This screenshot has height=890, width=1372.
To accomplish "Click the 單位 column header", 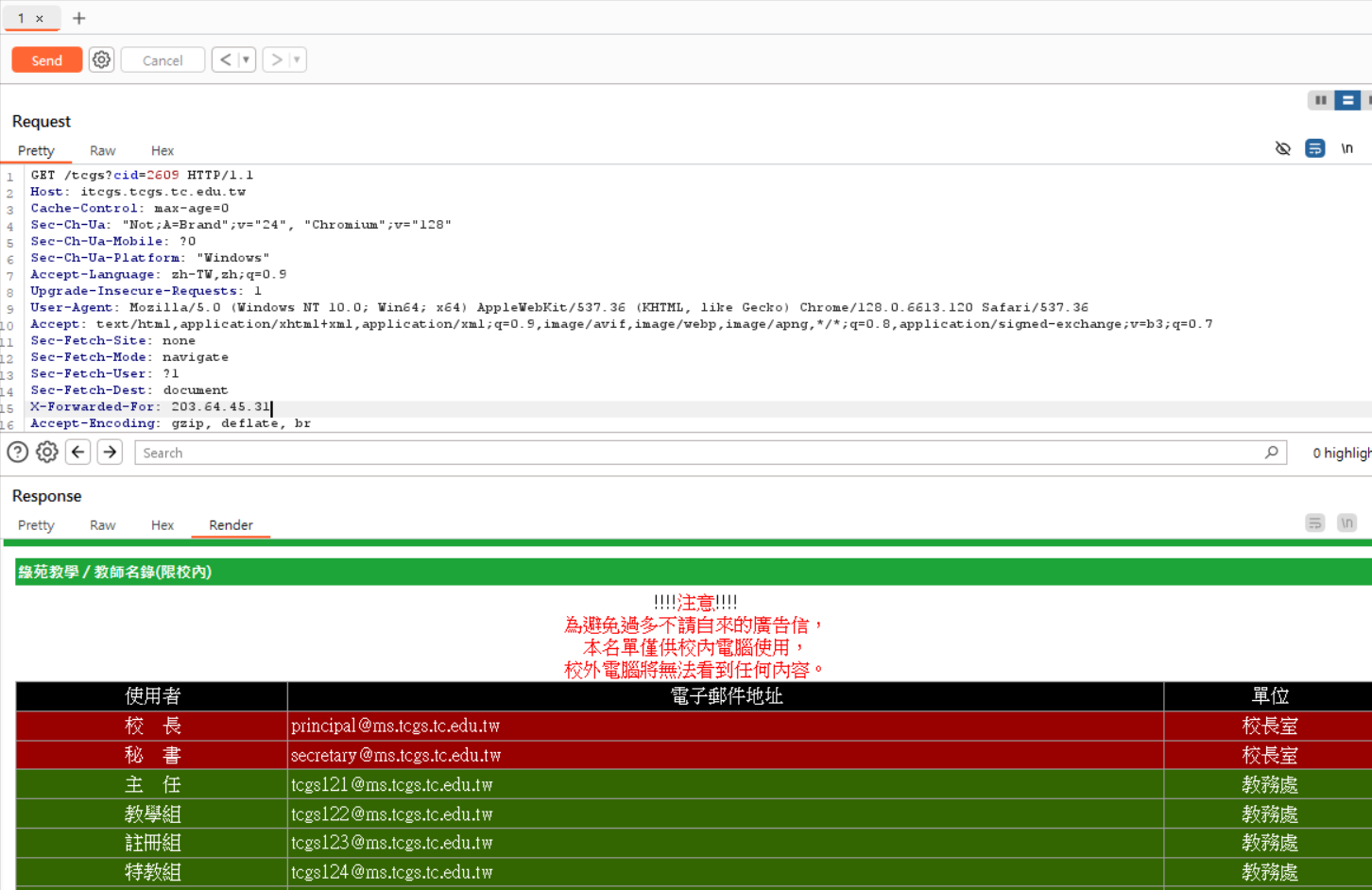I will (1269, 696).
